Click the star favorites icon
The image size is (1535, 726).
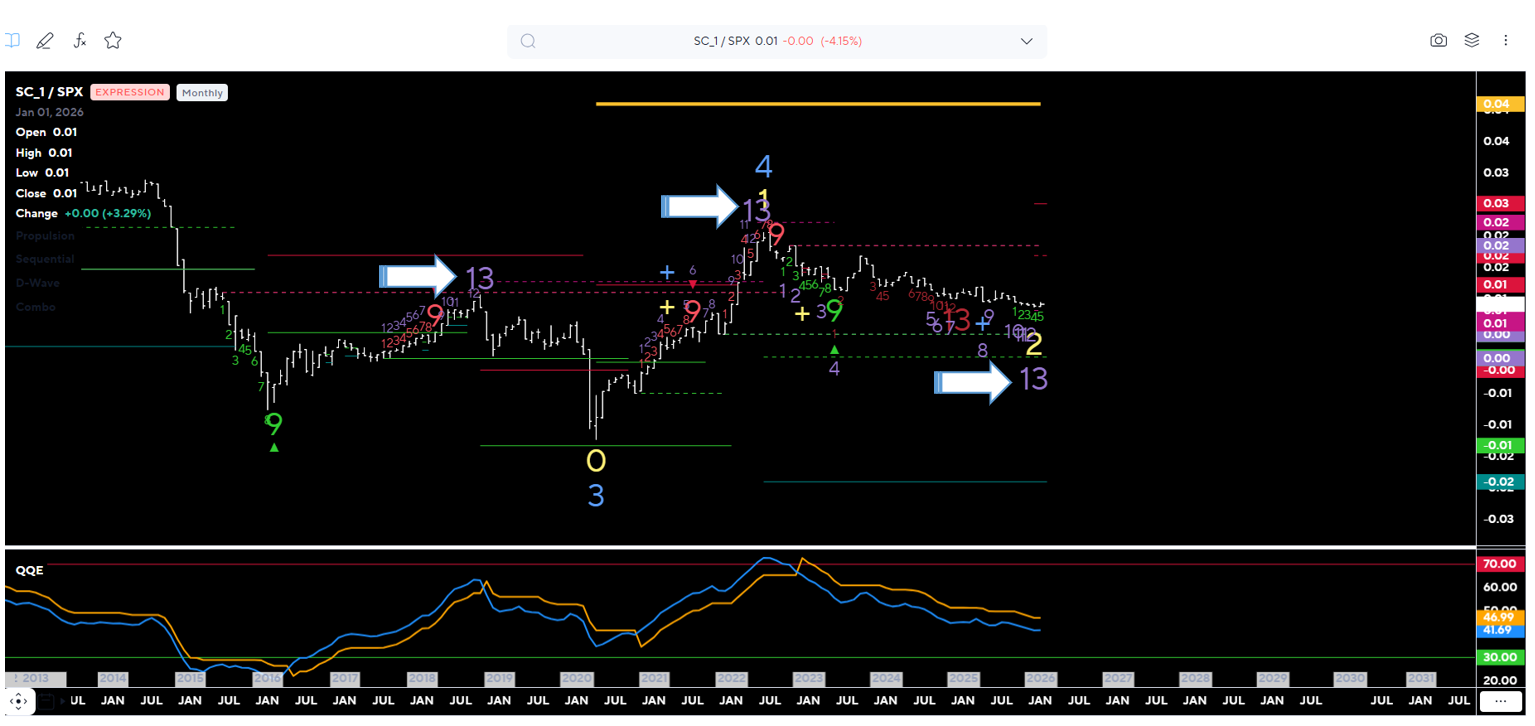coord(113,41)
